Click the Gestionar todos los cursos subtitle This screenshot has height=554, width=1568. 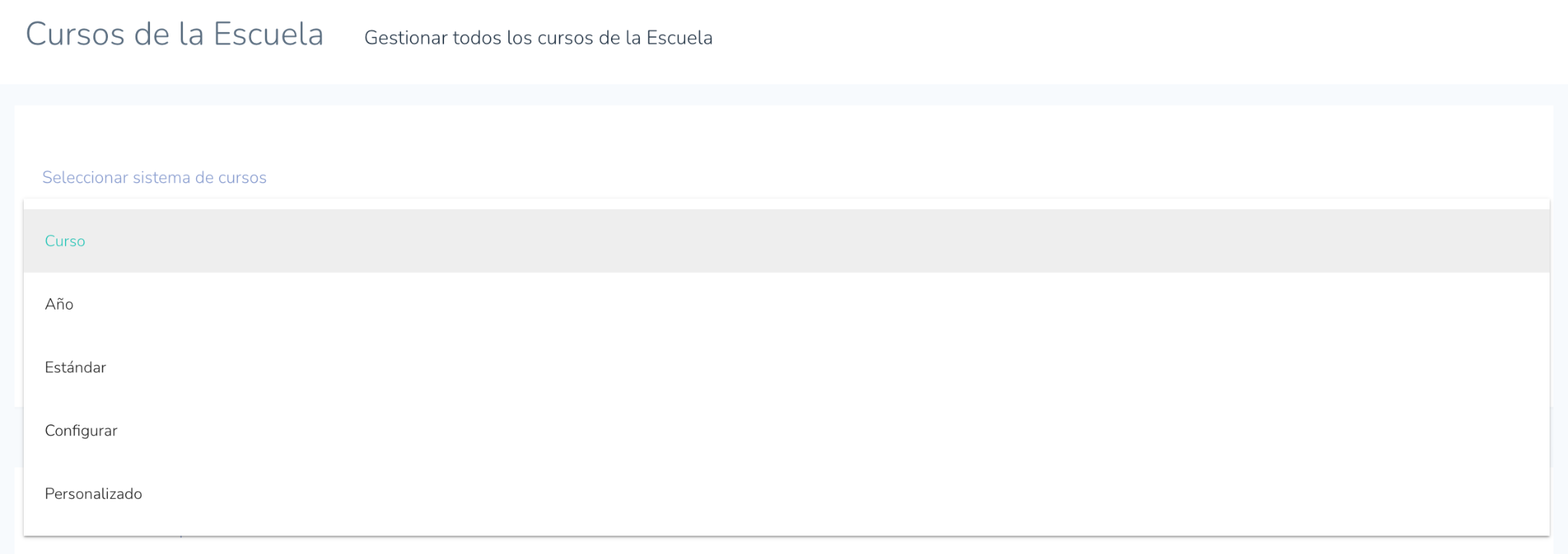538,38
